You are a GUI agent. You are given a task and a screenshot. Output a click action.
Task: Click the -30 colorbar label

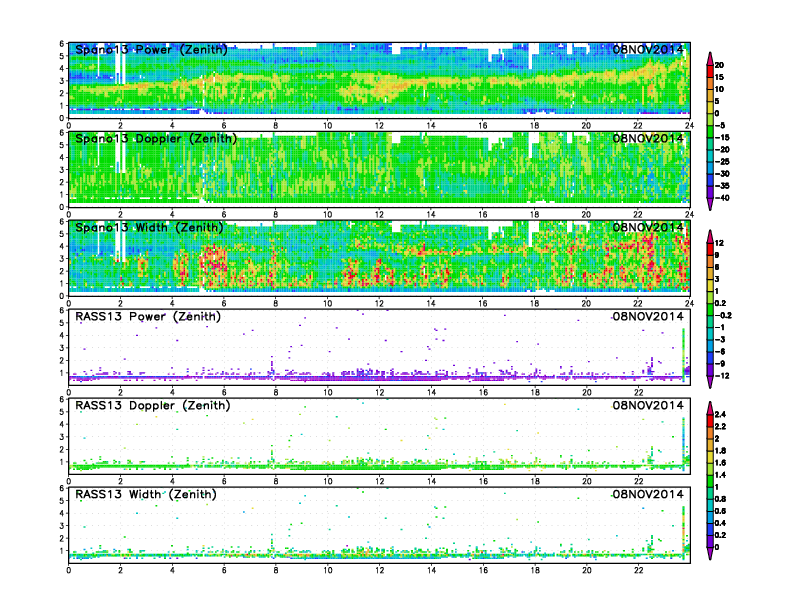[x=722, y=174]
